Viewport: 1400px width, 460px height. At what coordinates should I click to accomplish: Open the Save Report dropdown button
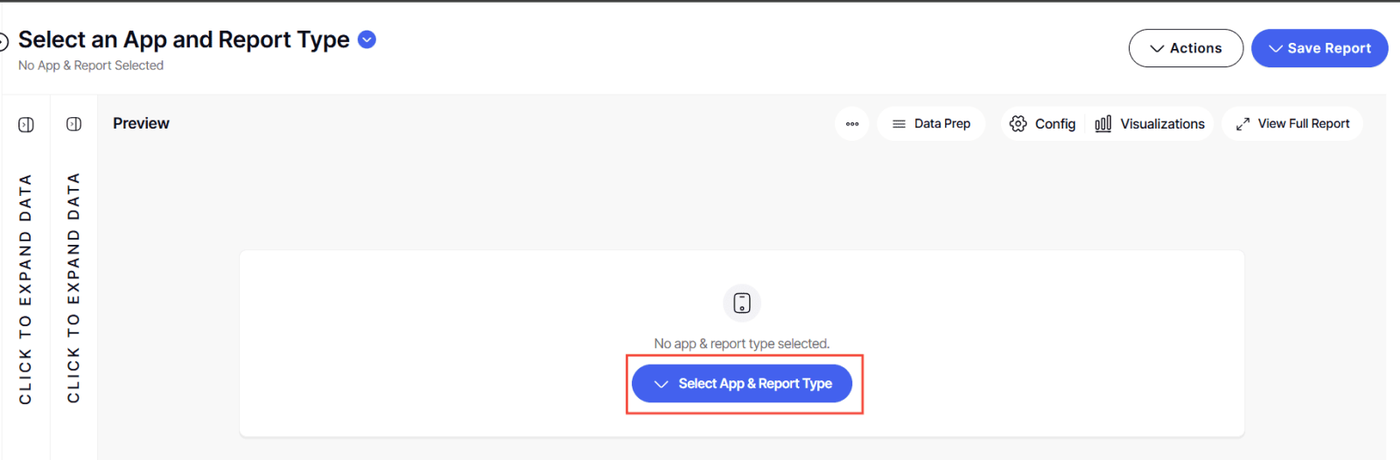pyautogui.click(x=1319, y=48)
